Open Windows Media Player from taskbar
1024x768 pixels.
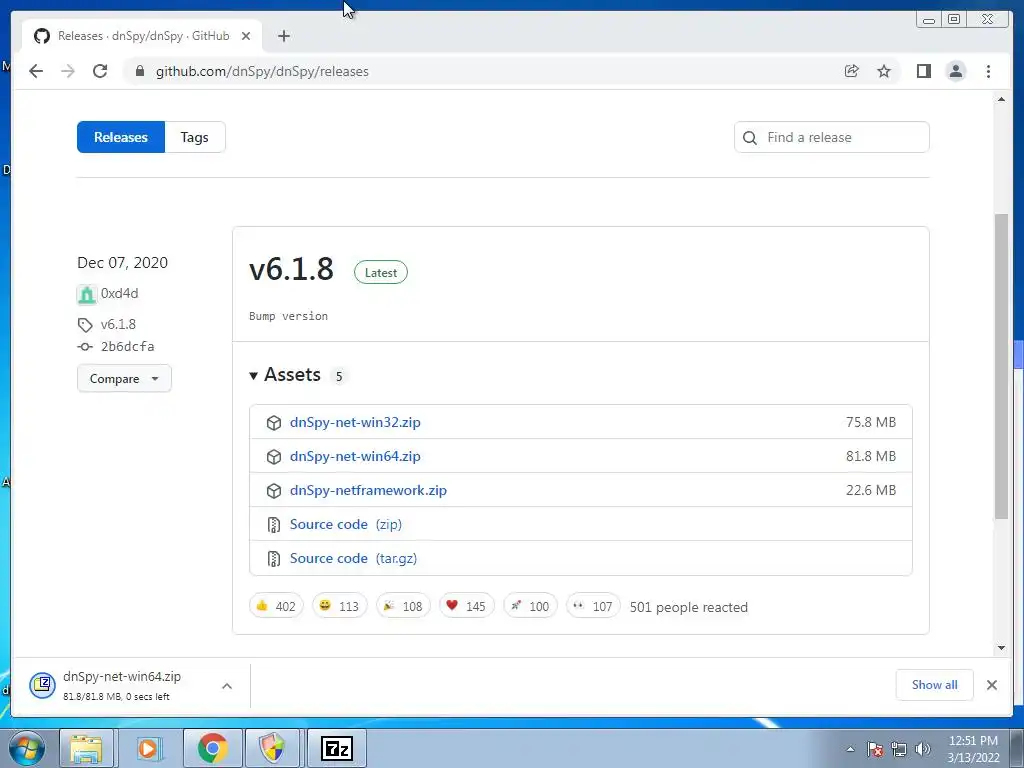pyautogui.click(x=148, y=748)
